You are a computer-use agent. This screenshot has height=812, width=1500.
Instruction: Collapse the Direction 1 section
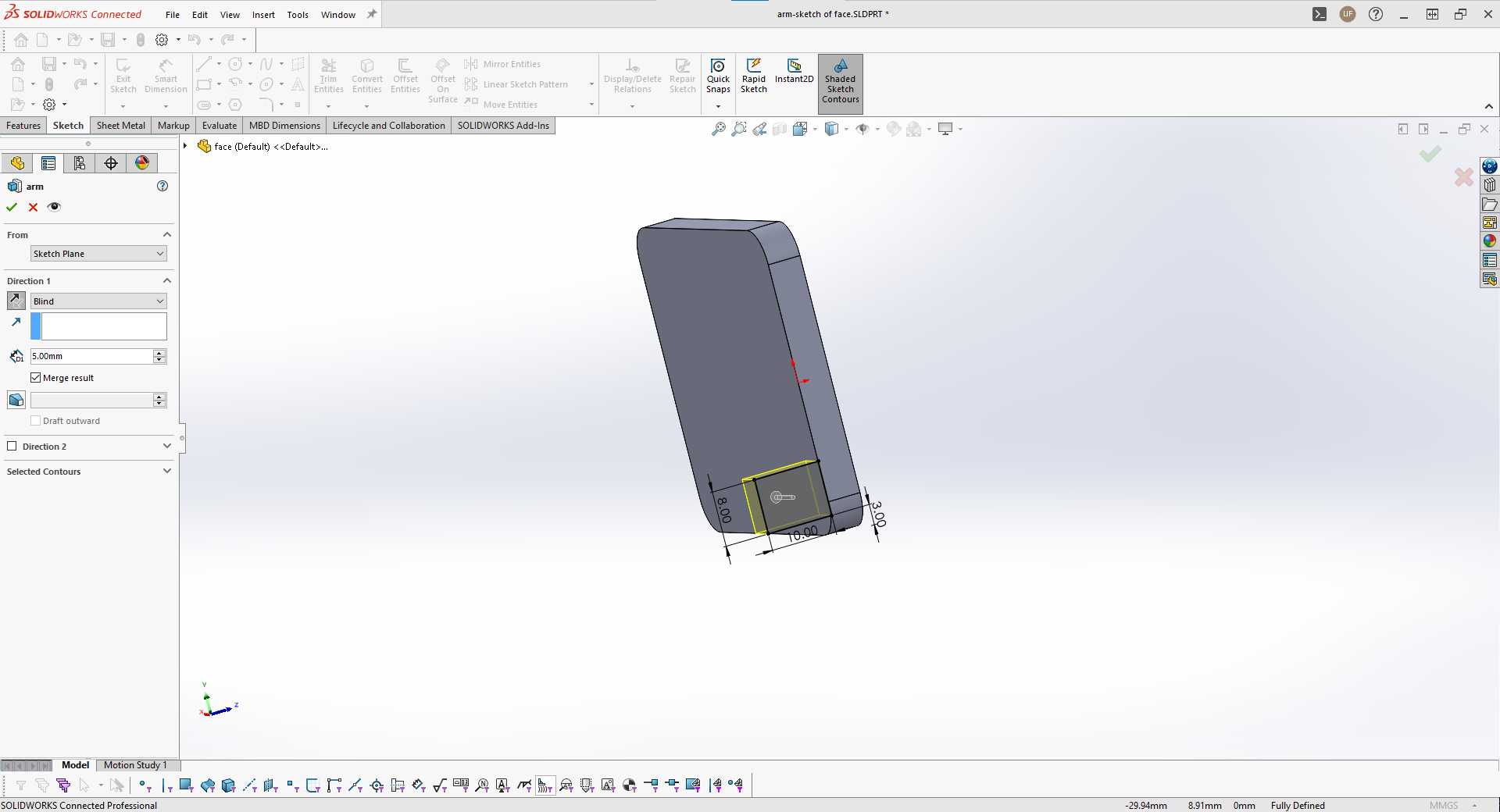click(166, 280)
